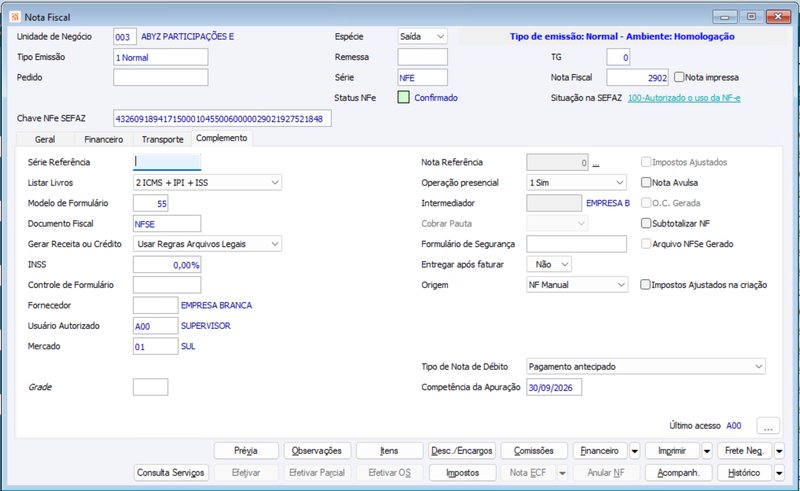Enable the Nota Avulsa checkbox
Screen dimensions: 800x491
[646, 182]
